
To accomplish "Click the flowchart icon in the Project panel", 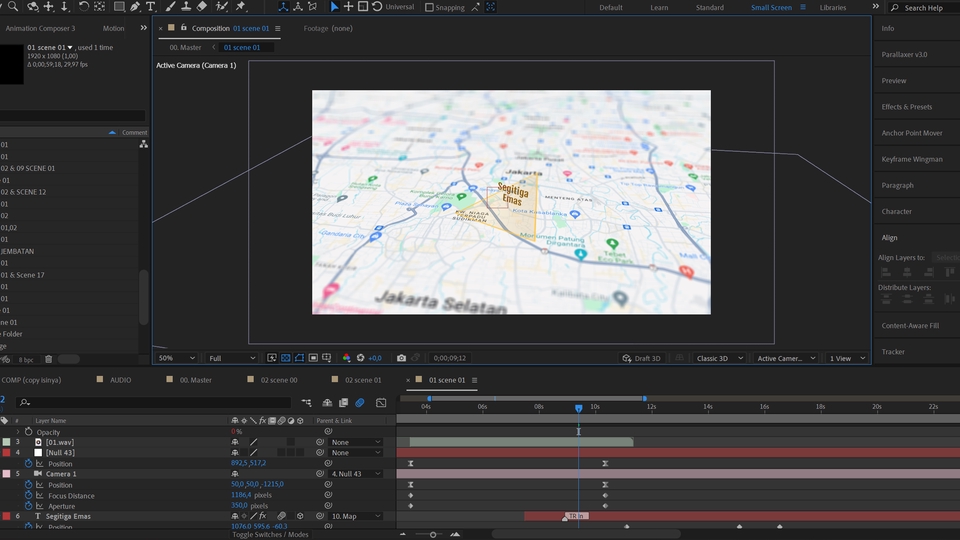I will (143, 144).
